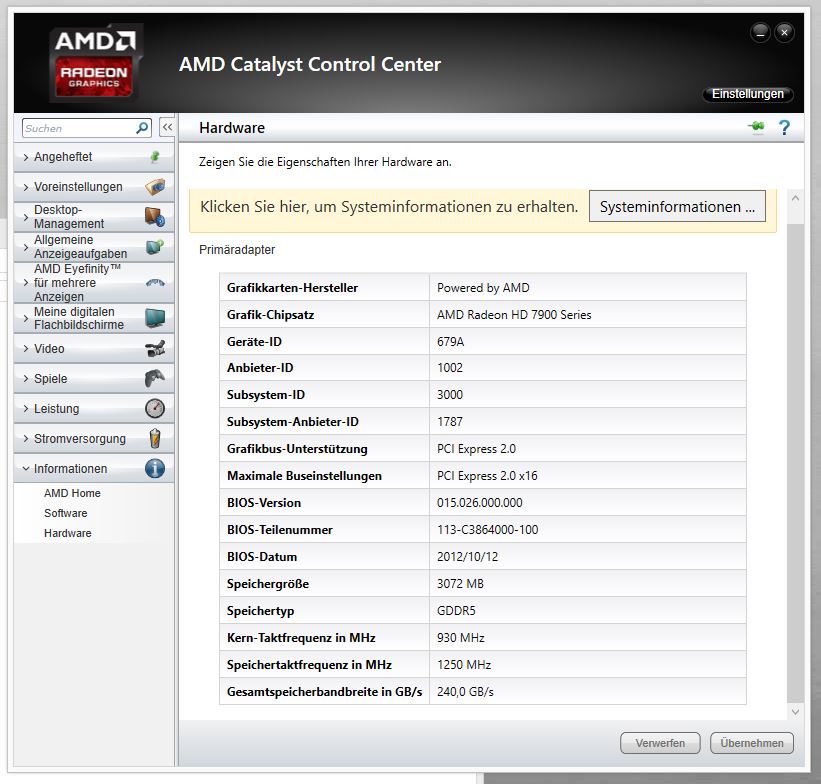The width and height of the screenshot is (821, 784).
Task: Click the AMD Radeon Graphics logo
Action: click(x=95, y=62)
